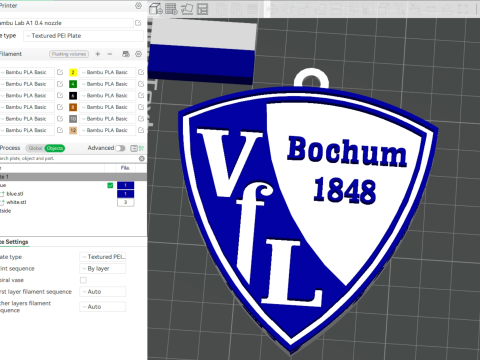The height and width of the screenshot is (360, 480).
Task: Pick the brown filament 8 color swatch
Action: [73, 107]
